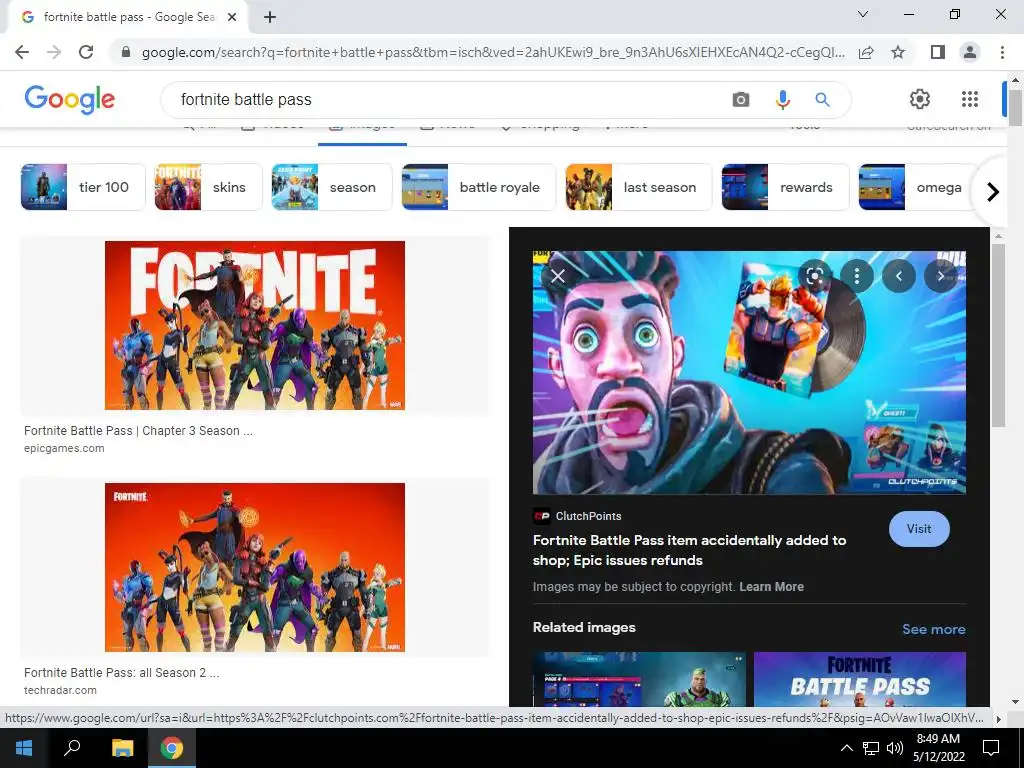1024x768 pixels.
Task: Open the volume tray icon
Action: [895, 748]
